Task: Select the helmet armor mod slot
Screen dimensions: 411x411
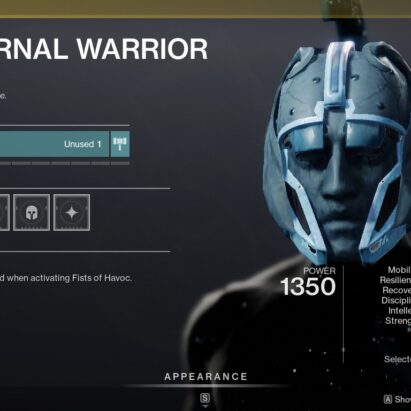Action: point(32,213)
